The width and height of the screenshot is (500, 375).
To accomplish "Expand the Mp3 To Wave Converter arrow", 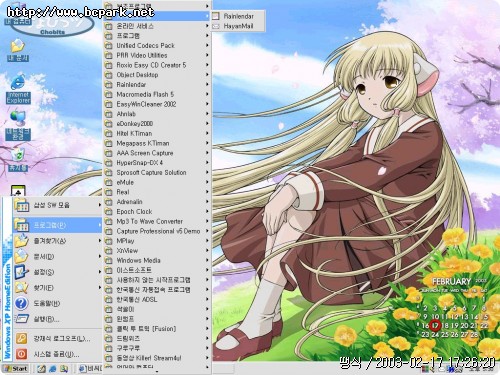I will click(x=207, y=221).
